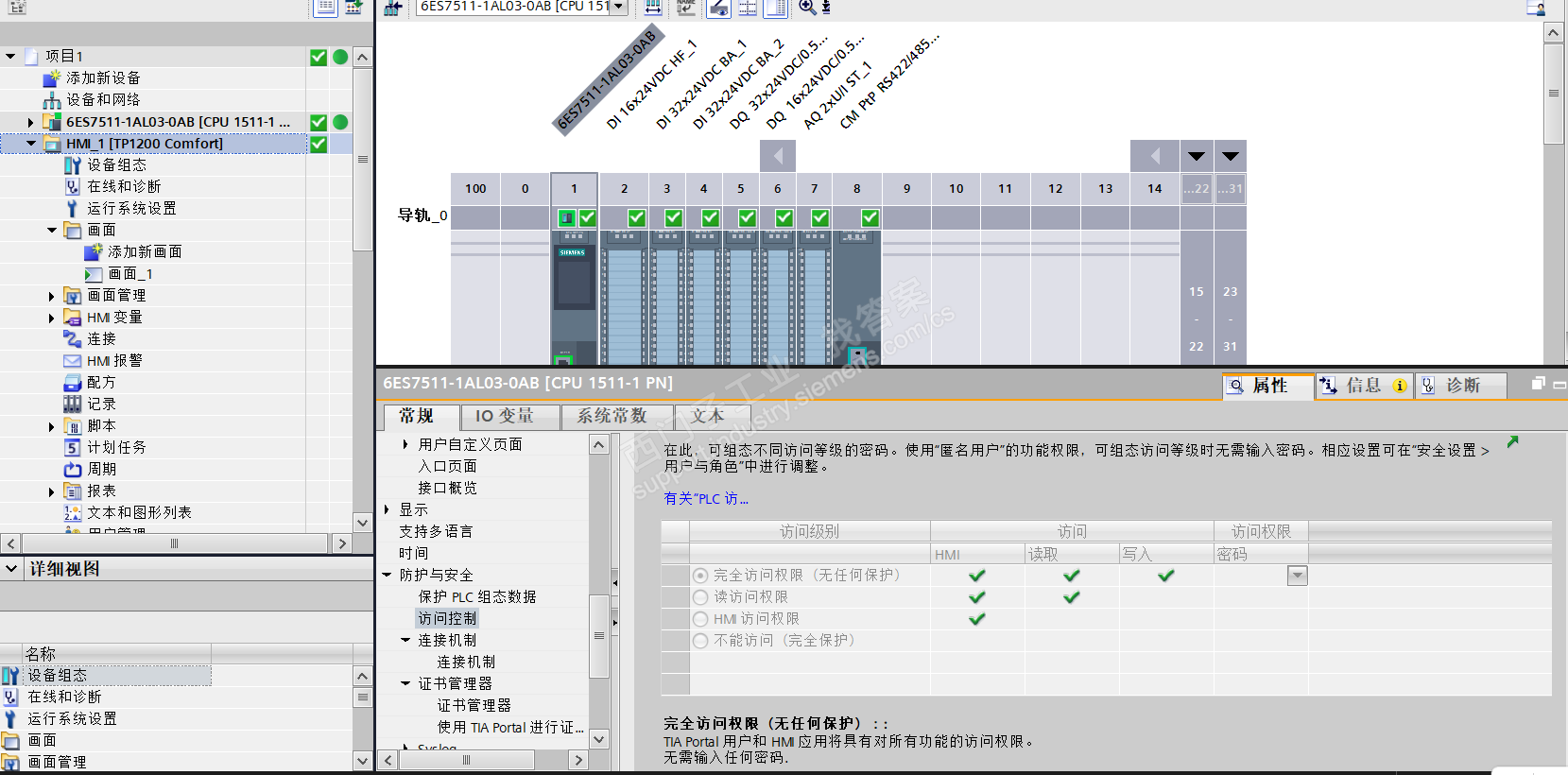Screen dimensions: 1568x775
Task: Collapse the 详细视图 panel
Action: coord(11,569)
